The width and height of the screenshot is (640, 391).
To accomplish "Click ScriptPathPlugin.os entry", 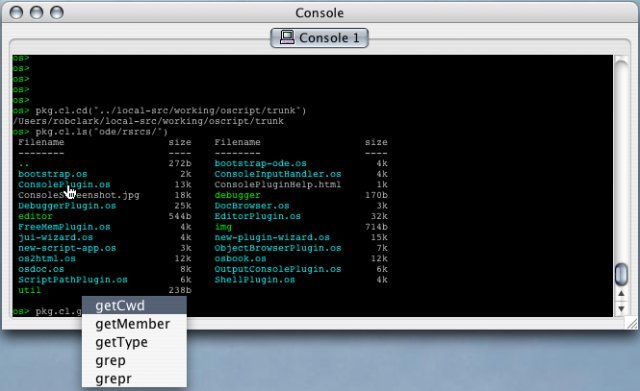I will point(73,280).
